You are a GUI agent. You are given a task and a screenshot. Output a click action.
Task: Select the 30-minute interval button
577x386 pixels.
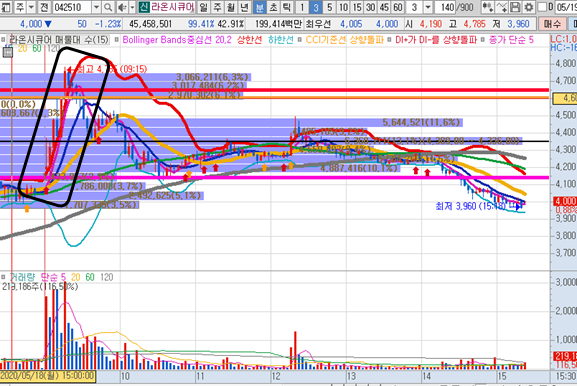point(370,7)
